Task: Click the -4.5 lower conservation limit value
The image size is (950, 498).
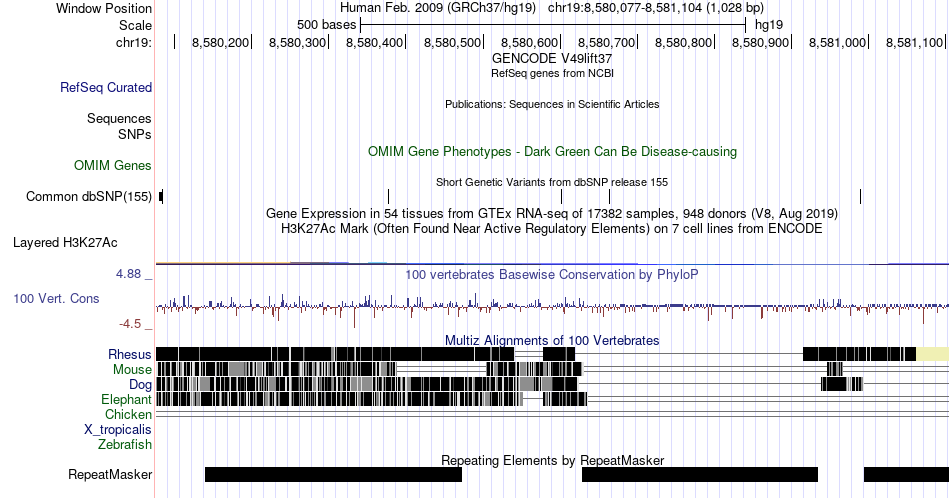Action: [130, 324]
